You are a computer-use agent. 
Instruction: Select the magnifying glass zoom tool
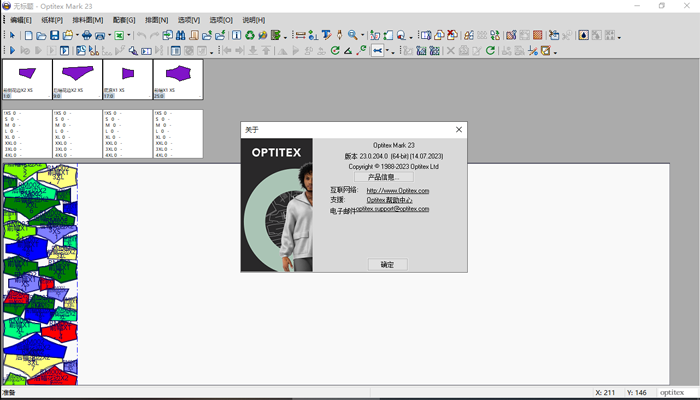pyautogui.click(x=353, y=35)
